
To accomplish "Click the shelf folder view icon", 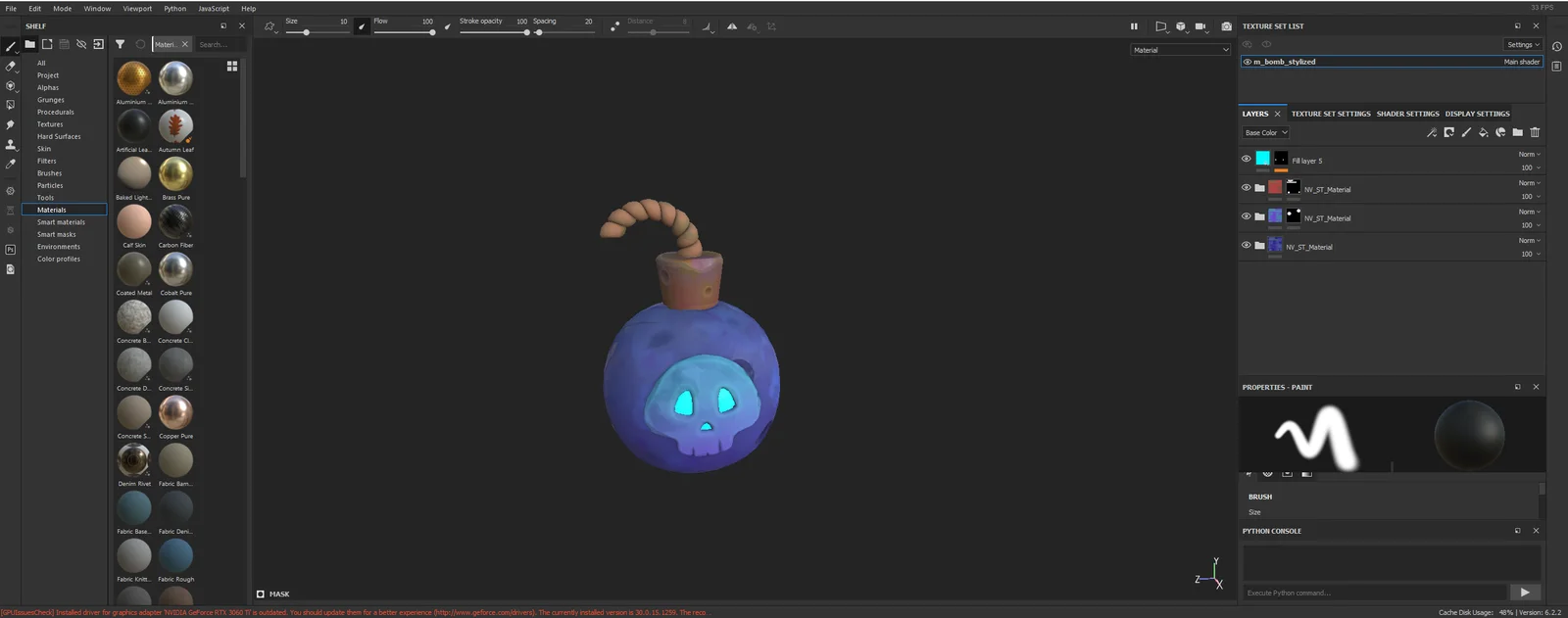I will point(30,44).
